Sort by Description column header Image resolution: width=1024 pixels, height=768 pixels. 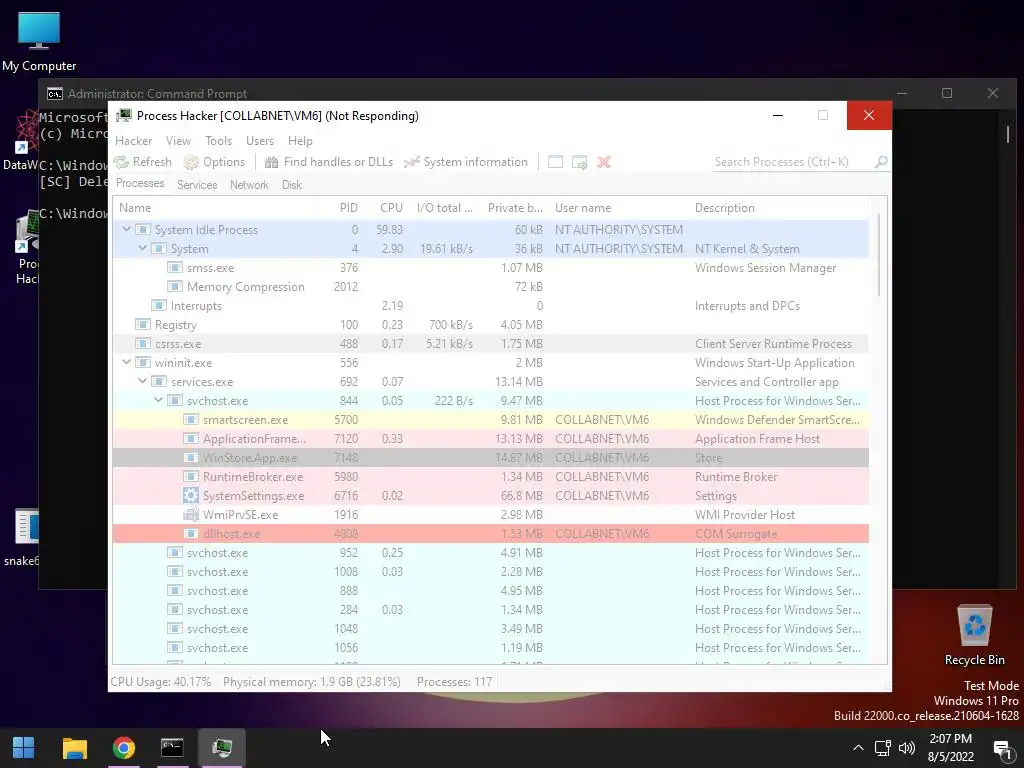pos(780,208)
